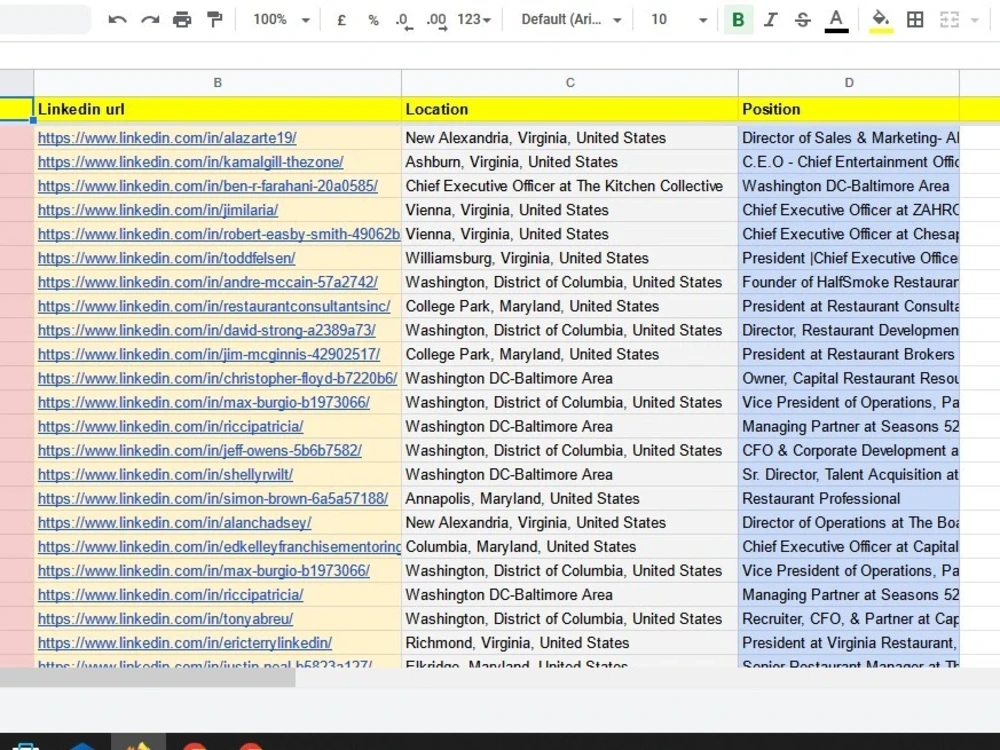
Task: Open the fill color picker
Action: pos(881,20)
